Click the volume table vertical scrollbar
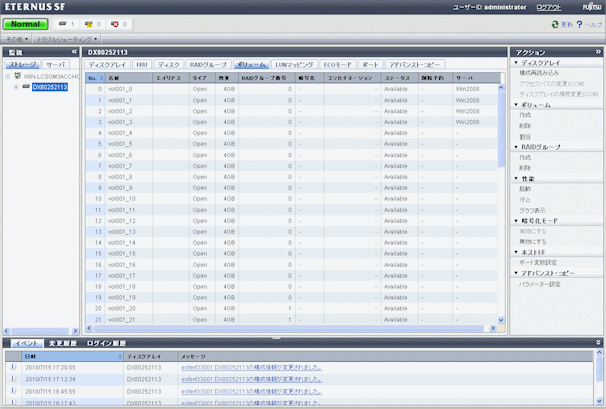The image size is (606, 409). pos(501,130)
